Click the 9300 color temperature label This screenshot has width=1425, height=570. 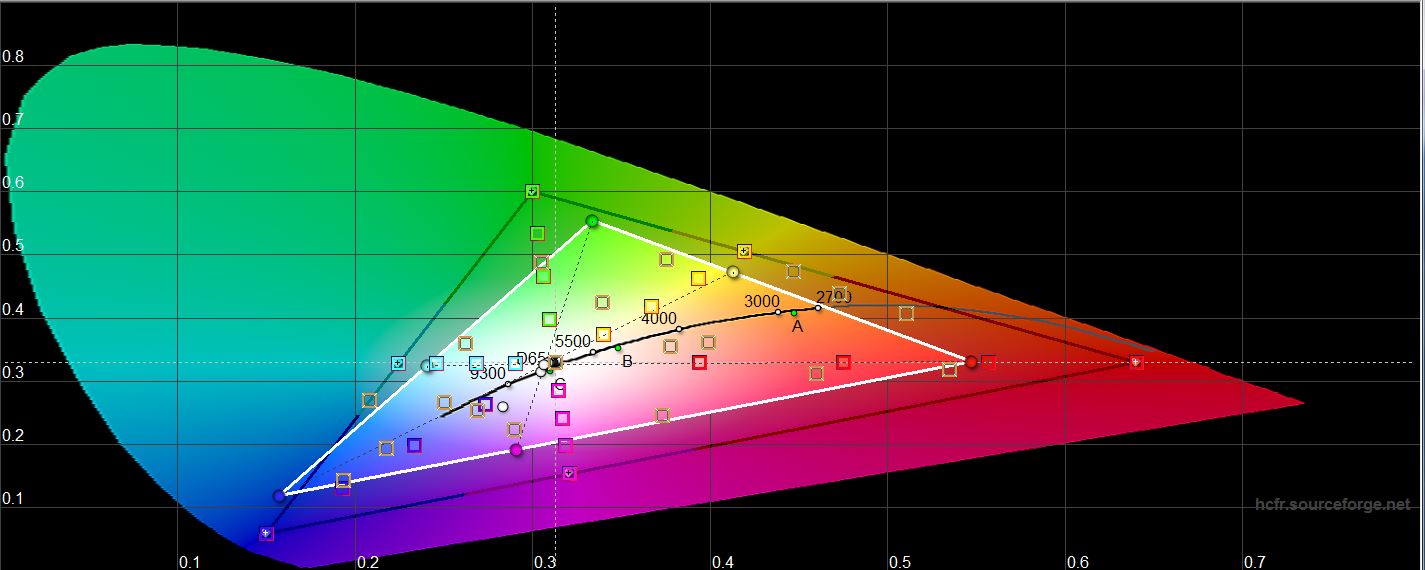coord(488,373)
